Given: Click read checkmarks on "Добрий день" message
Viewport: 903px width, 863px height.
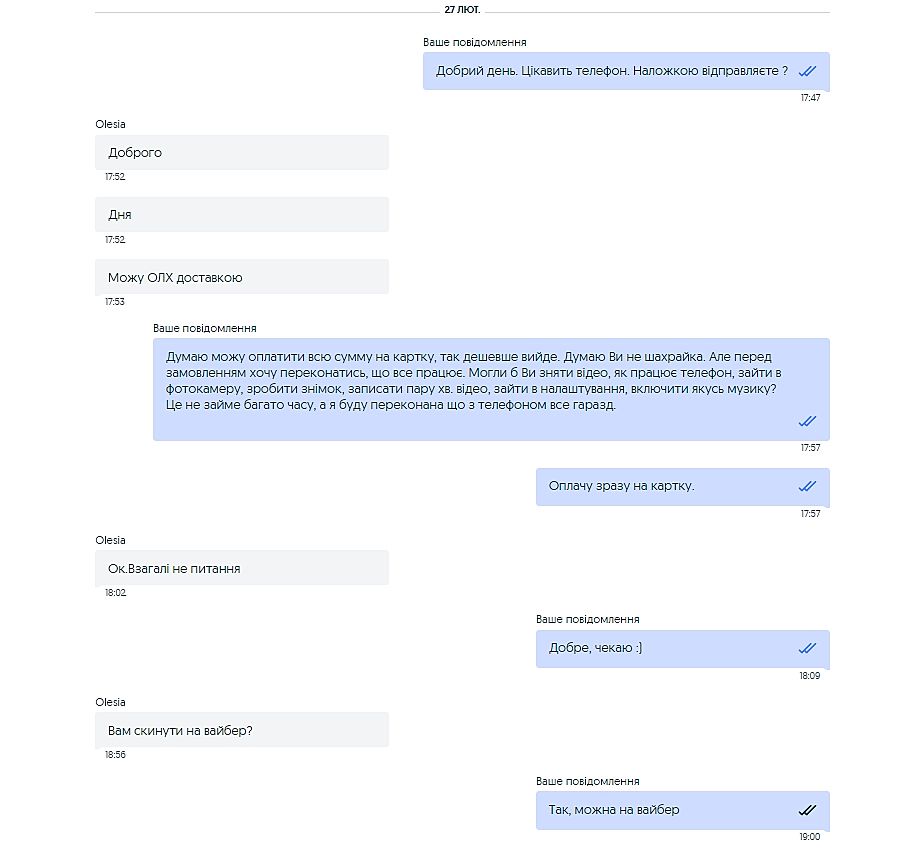Looking at the screenshot, I should tap(808, 71).
